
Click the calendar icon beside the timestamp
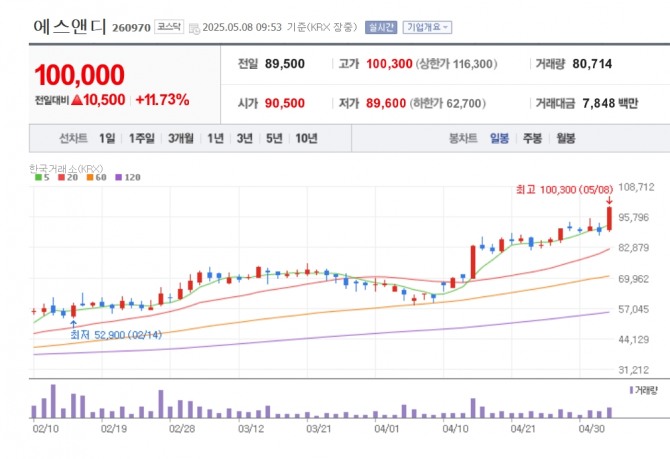(x=194, y=29)
